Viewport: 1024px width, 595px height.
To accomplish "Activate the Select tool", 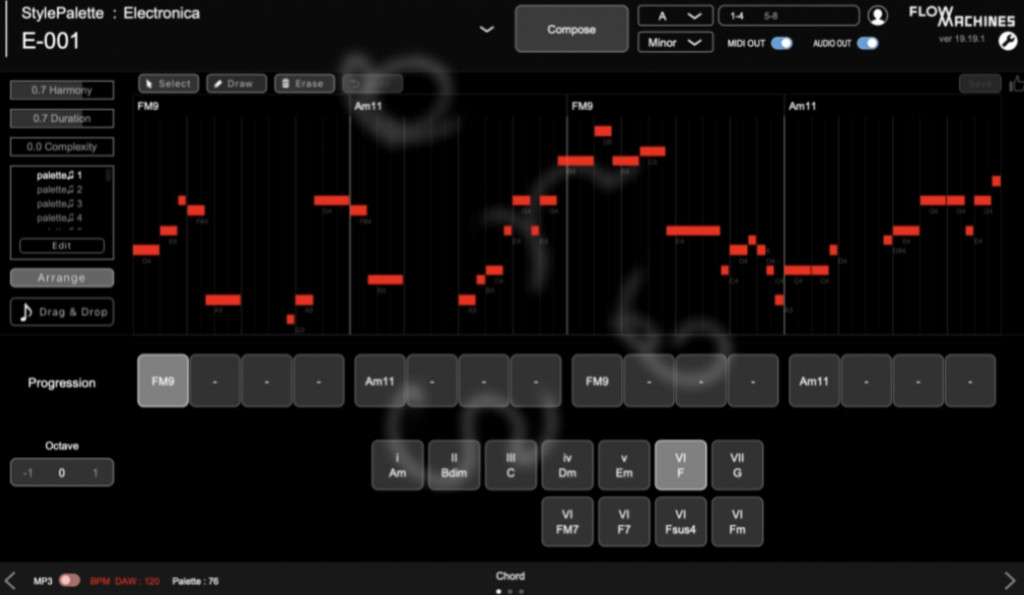I will [x=168, y=84].
